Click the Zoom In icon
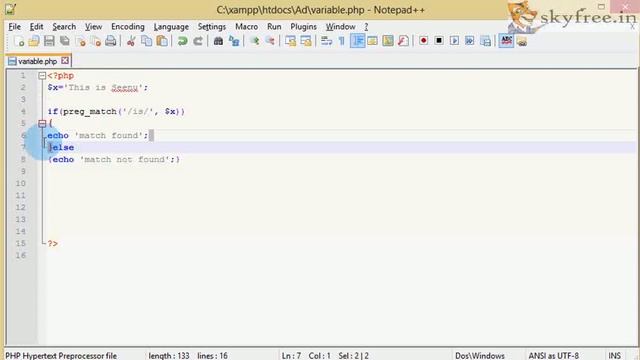This screenshot has width=640, height=360. [x=255, y=41]
